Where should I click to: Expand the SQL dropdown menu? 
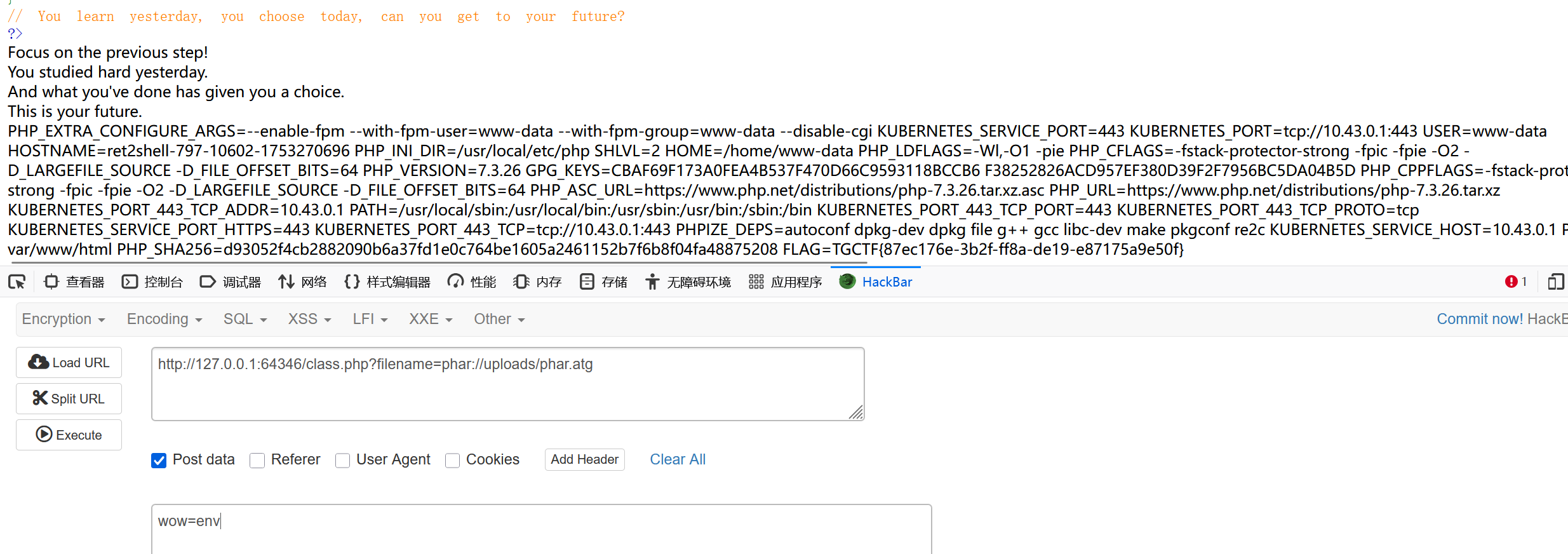245,319
